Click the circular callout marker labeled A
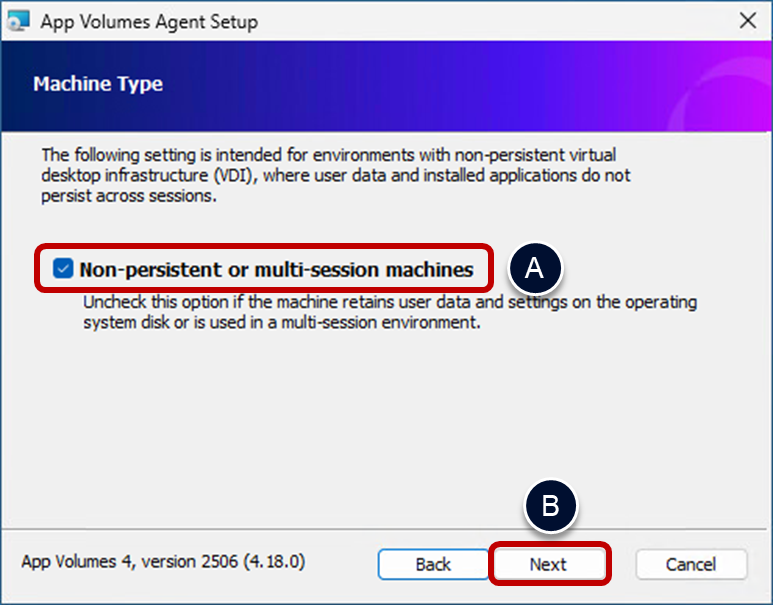 click(x=535, y=268)
